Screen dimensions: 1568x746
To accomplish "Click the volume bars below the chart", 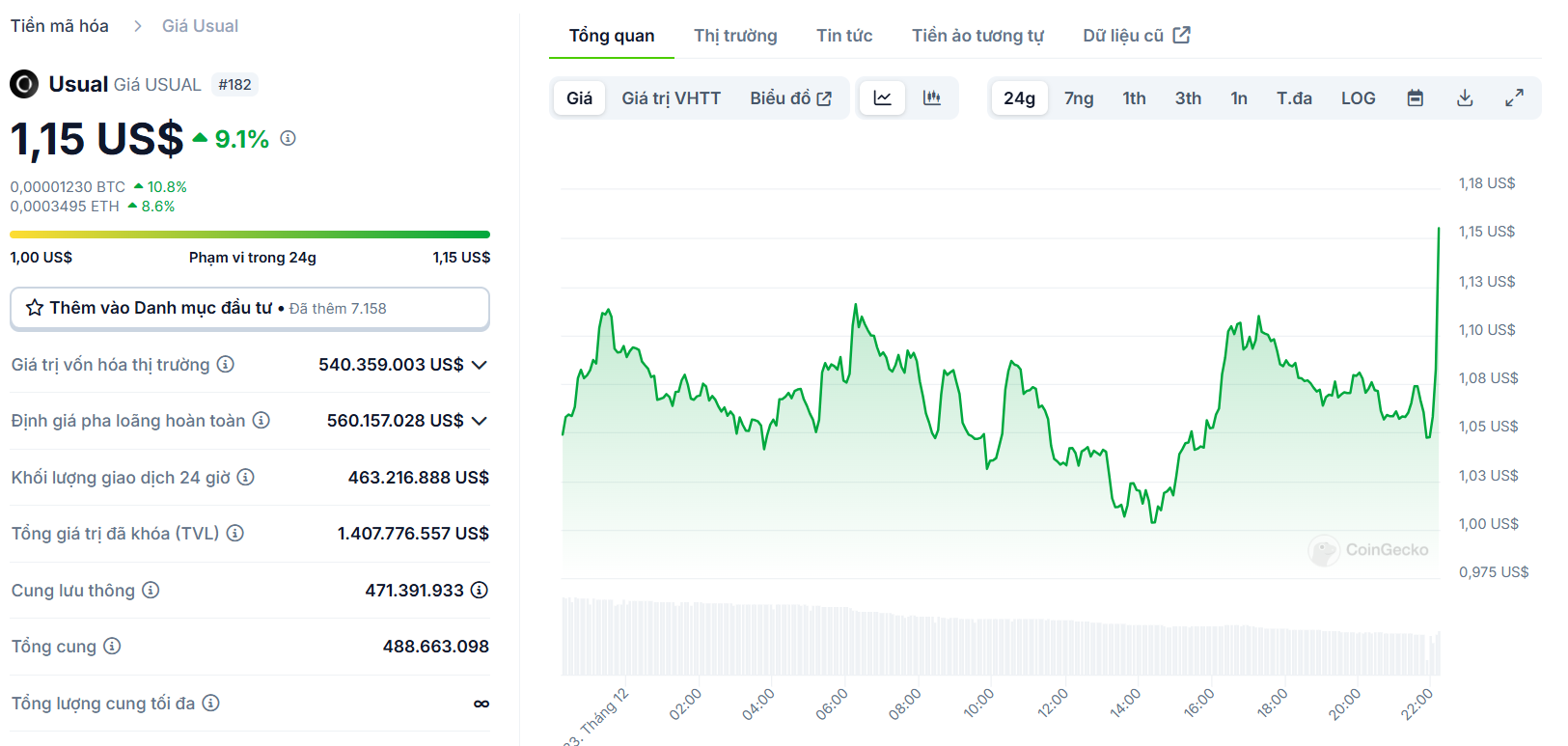I will click(1001, 637).
